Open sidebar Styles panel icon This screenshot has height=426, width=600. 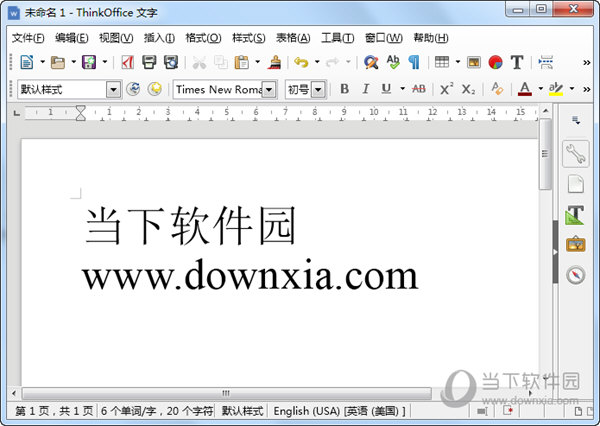coord(575,215)
